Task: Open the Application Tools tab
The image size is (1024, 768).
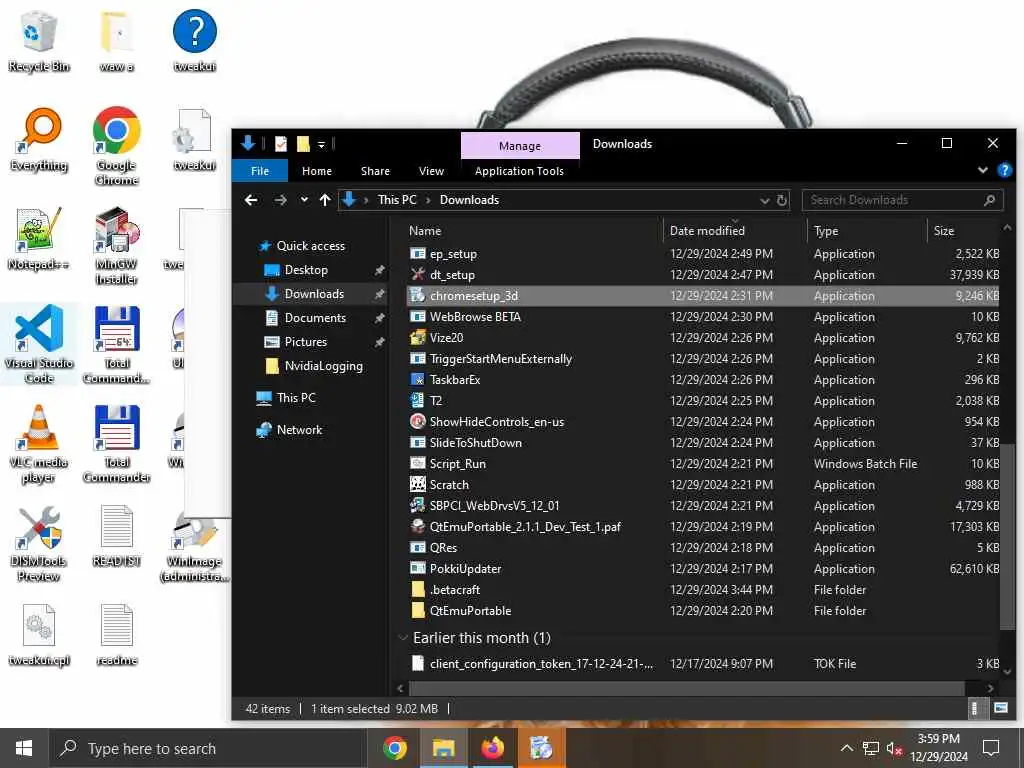Action: (x=519, y=171)
